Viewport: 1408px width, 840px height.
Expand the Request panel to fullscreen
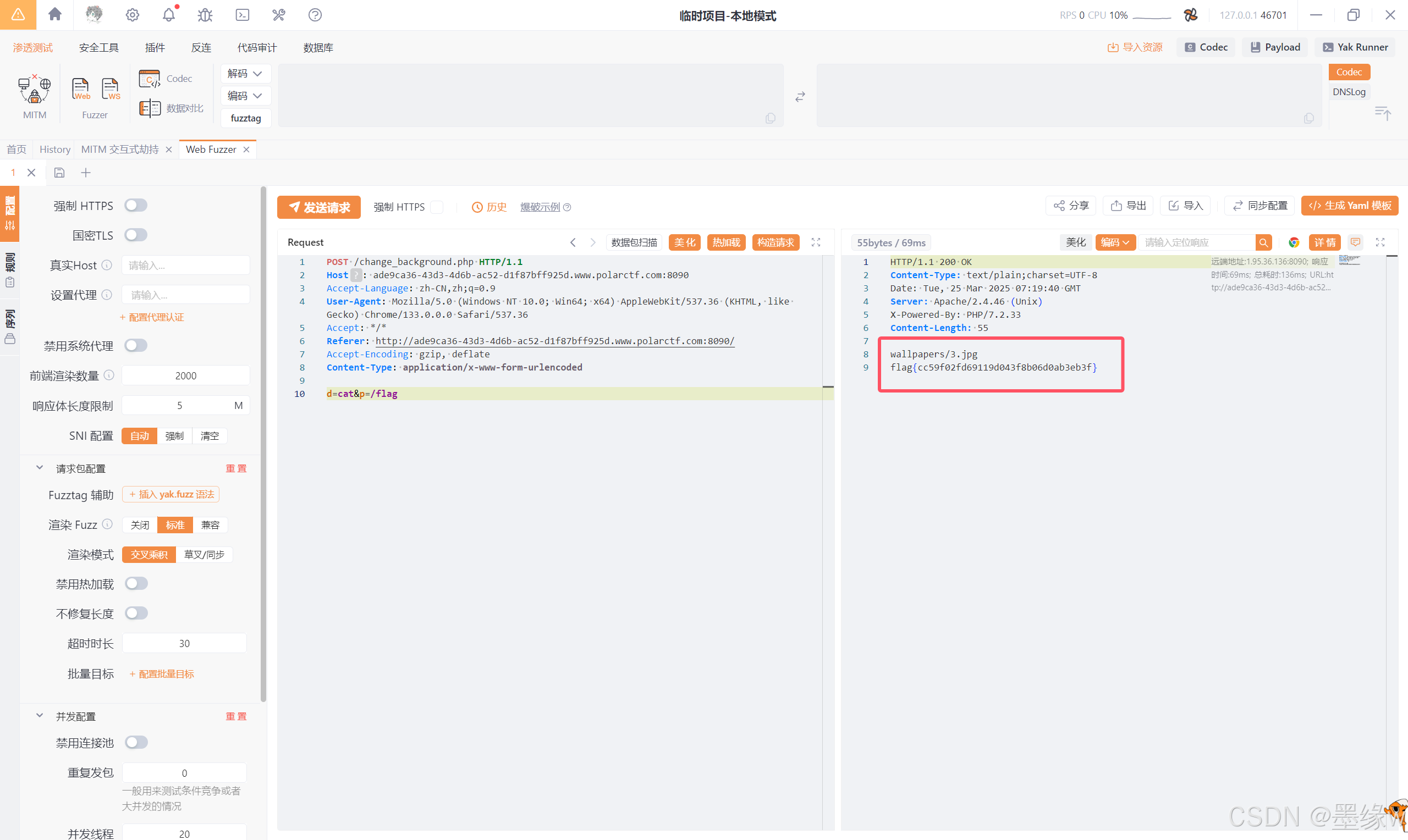coord(816,242)
